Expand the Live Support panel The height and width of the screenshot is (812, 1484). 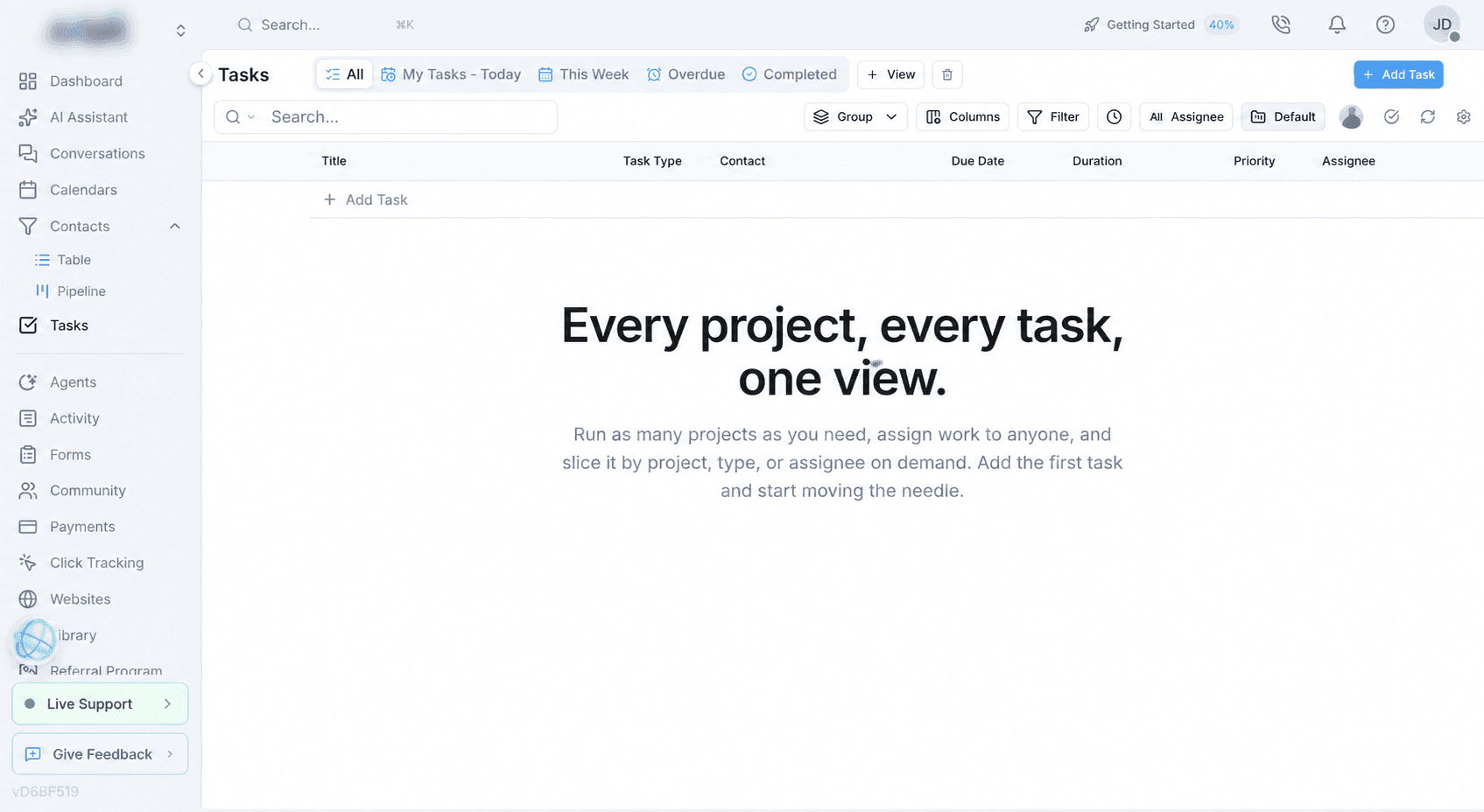click(x=100, y=703)
